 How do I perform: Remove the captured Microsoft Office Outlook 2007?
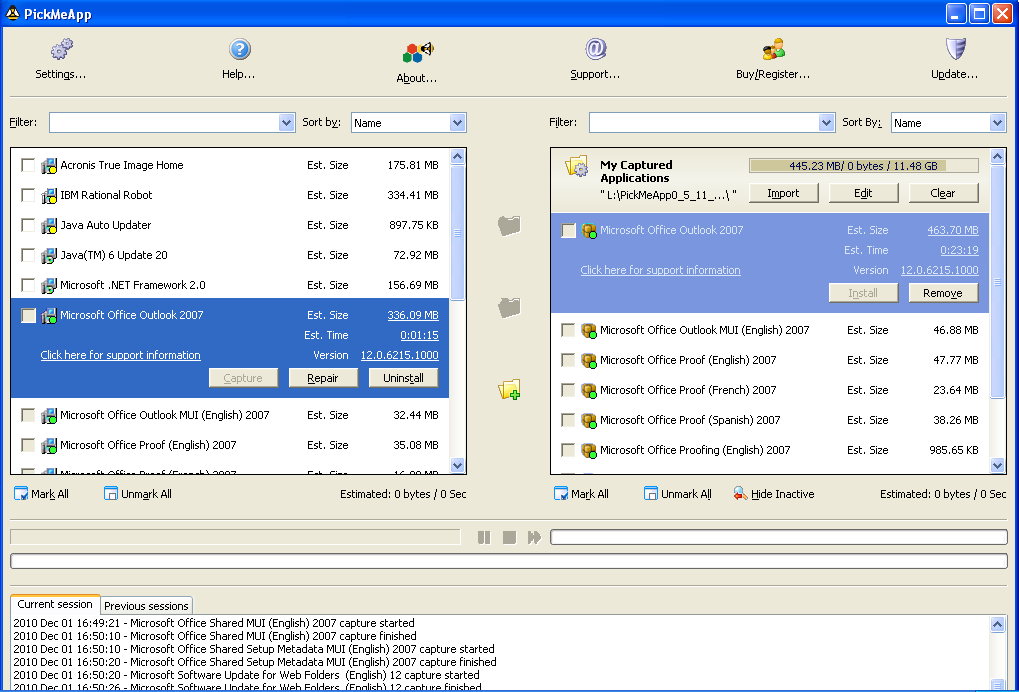(944, 293)
